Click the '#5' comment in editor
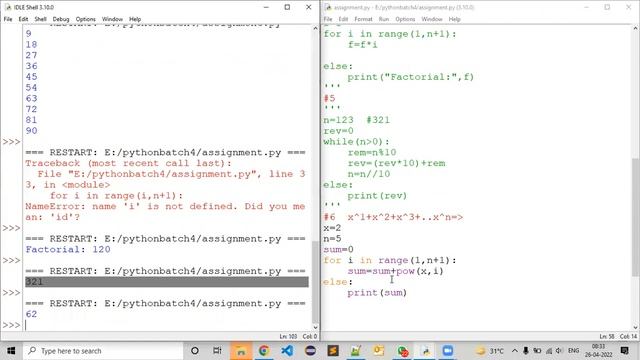640x360 pixels. 329,98
